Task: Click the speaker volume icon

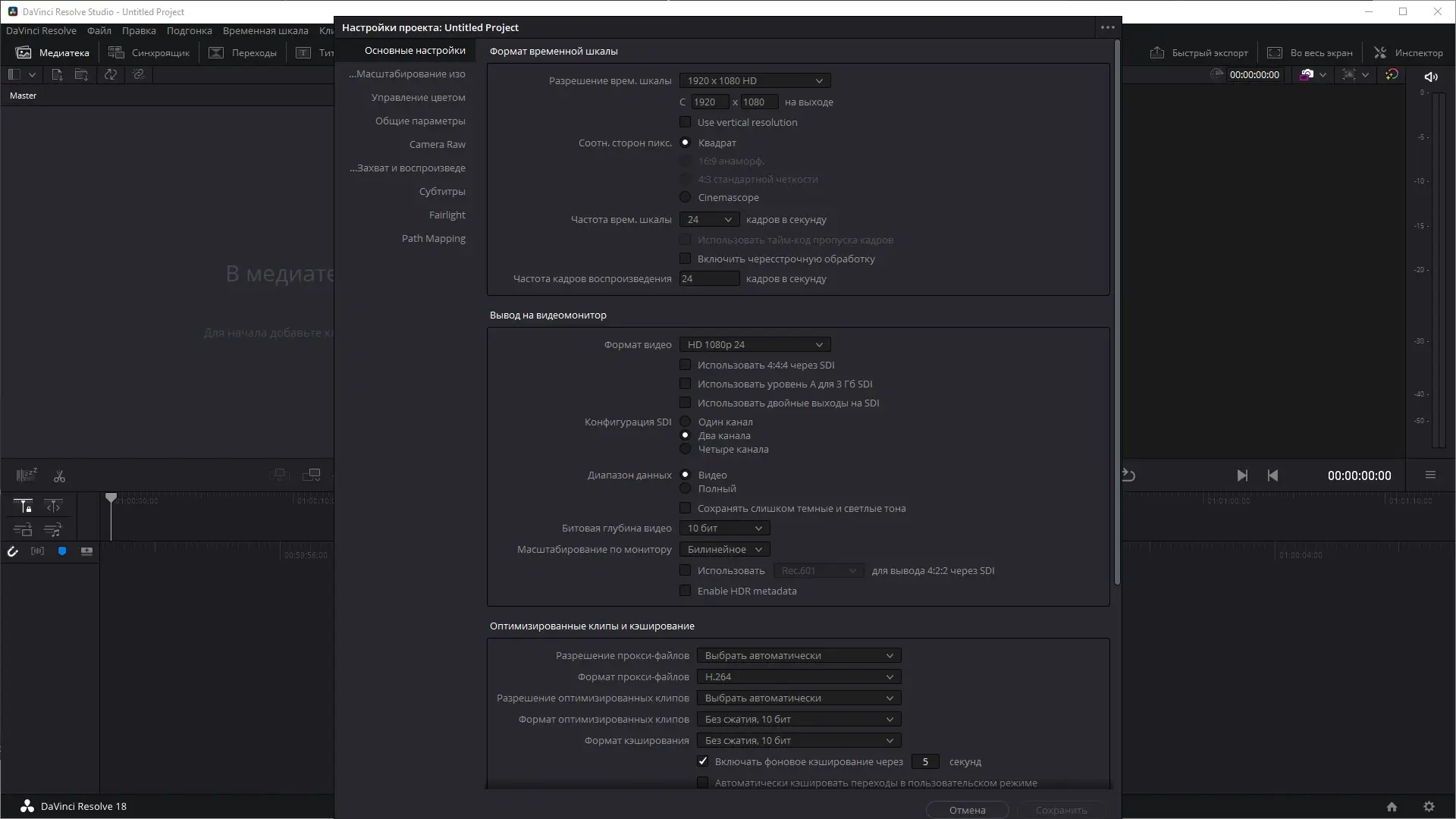Action: (x=1431, y=76)
